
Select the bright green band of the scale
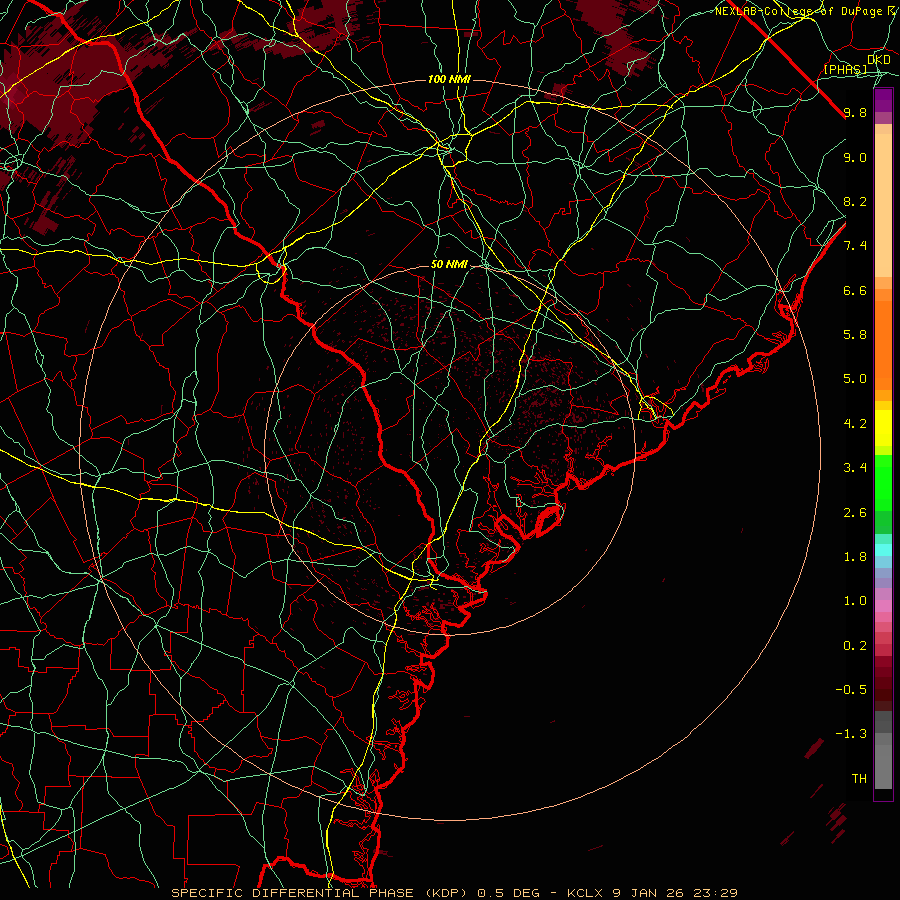click(883, 483)
